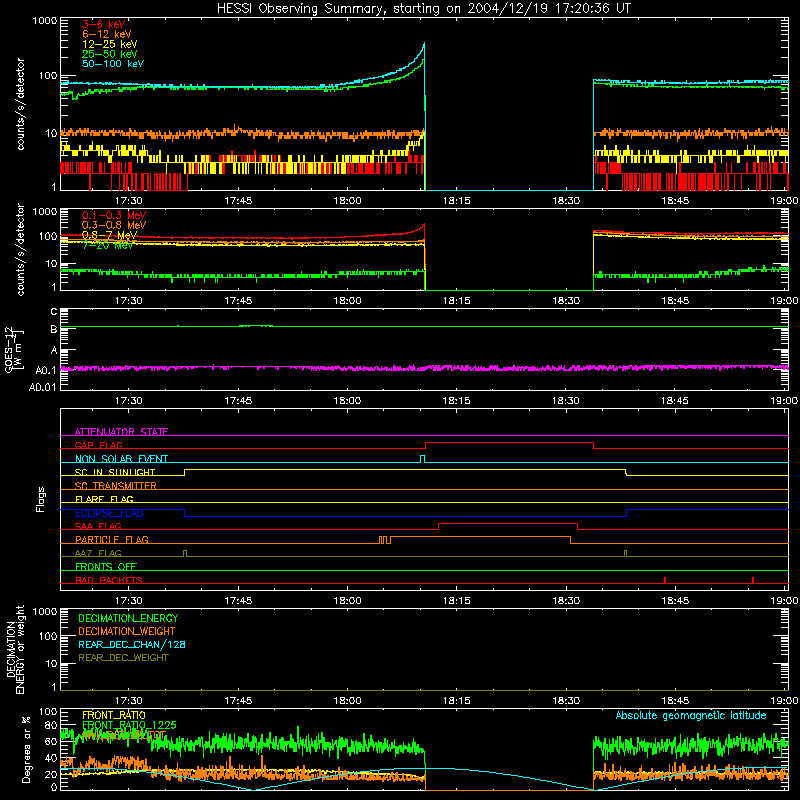Image resolution: width=800 pixels, height=800 pixels.
Task: Click the green FRONT_RATIO_1225 legend label
Action: [x=129, y=725]
